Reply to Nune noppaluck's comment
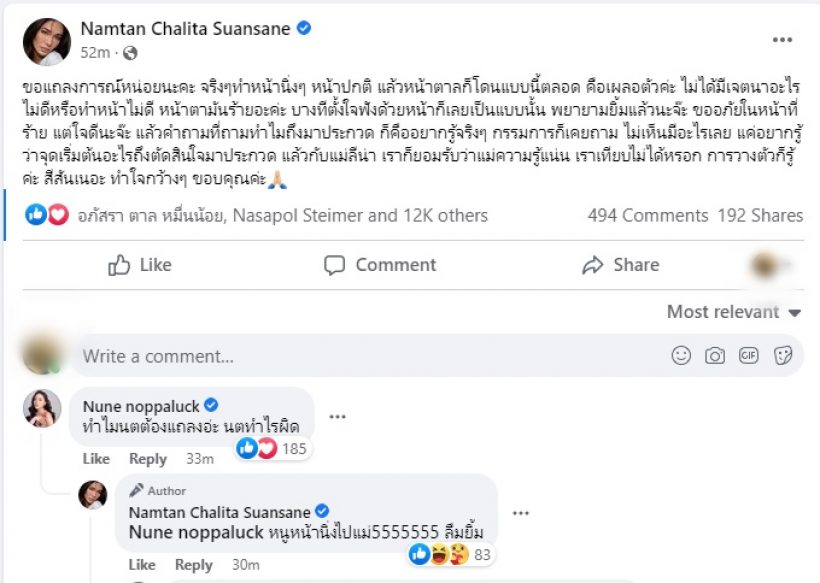The height and width of the screenshot is (583, 820). tap(148, 459)
